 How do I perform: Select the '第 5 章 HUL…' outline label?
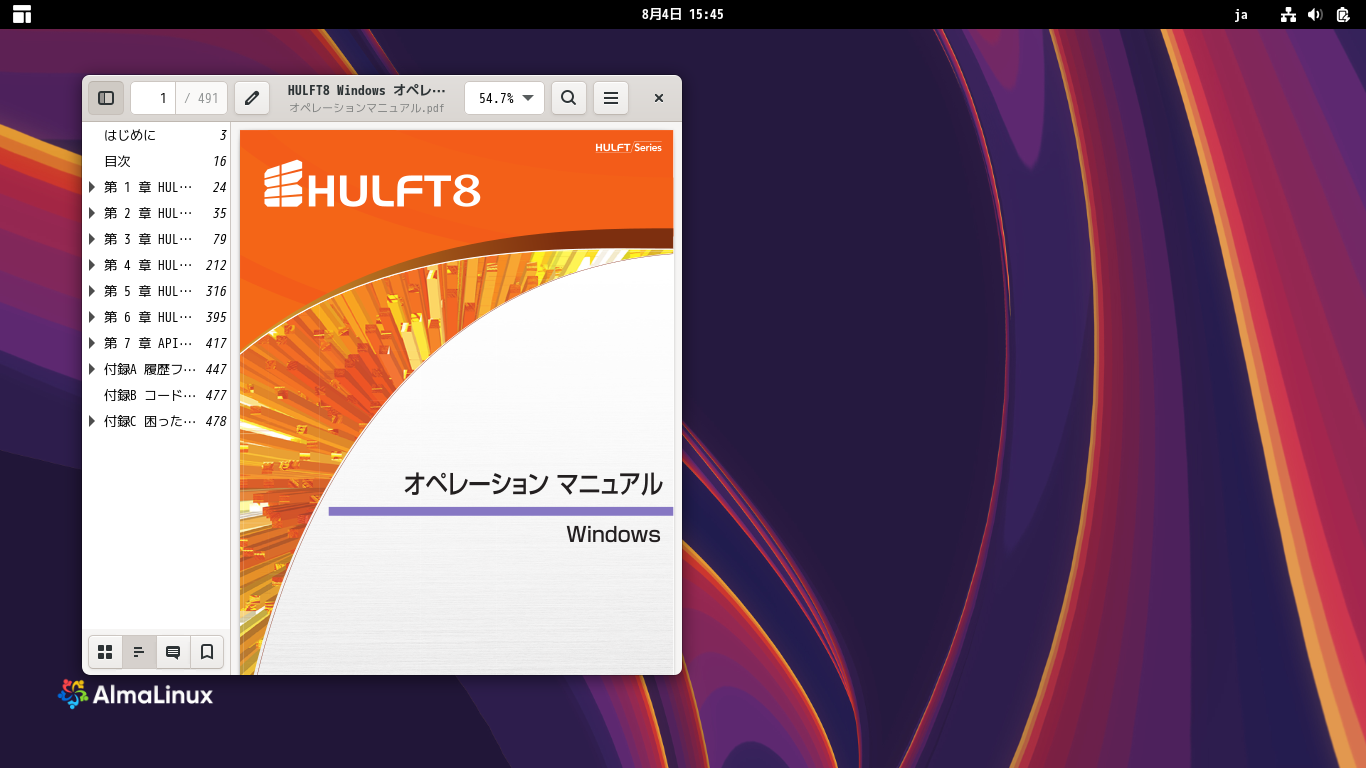pyautogui.click(x=148, y=291)
